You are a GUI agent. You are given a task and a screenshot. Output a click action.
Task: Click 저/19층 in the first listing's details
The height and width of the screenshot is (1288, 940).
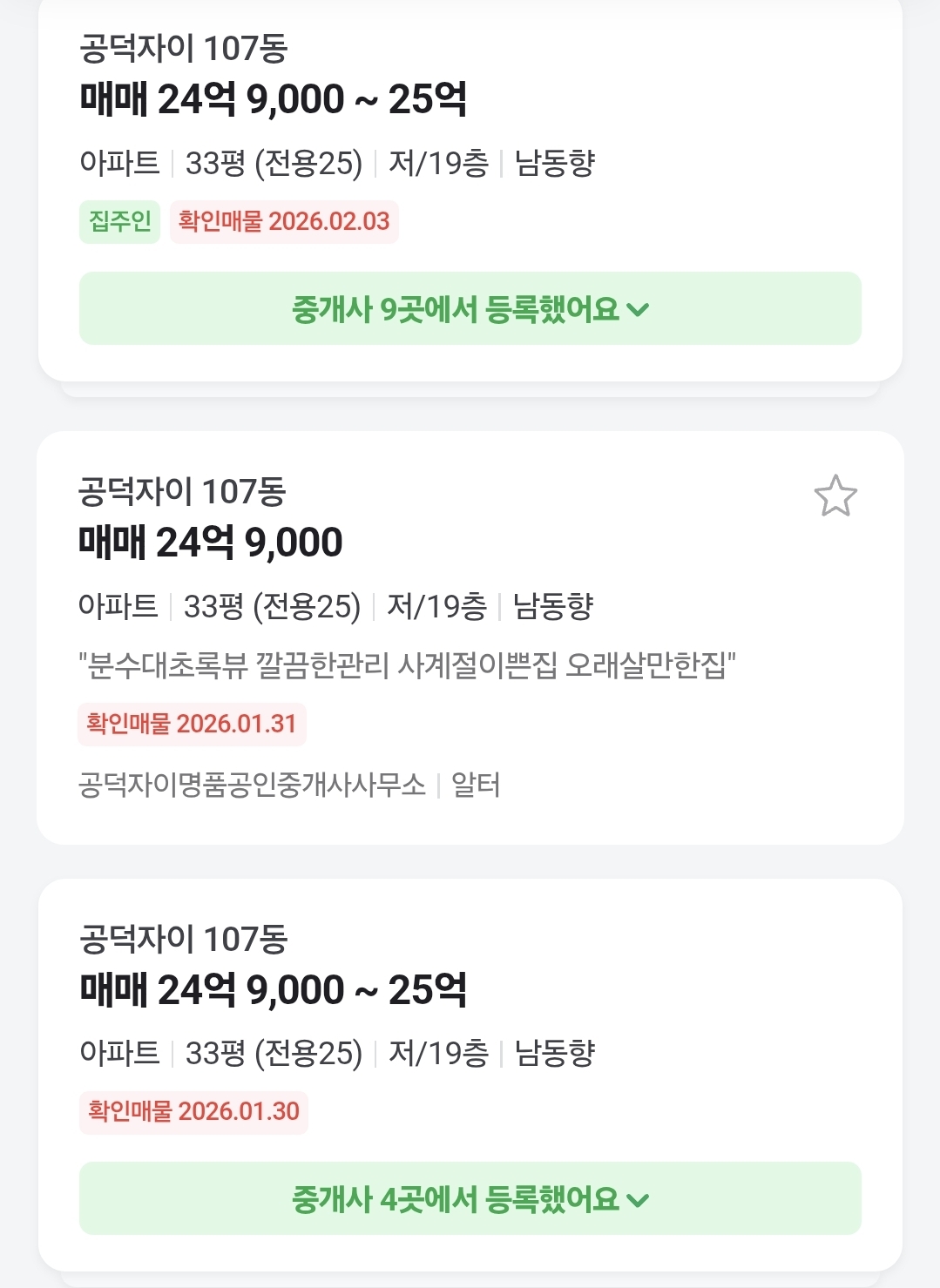[x=438, y=163]
